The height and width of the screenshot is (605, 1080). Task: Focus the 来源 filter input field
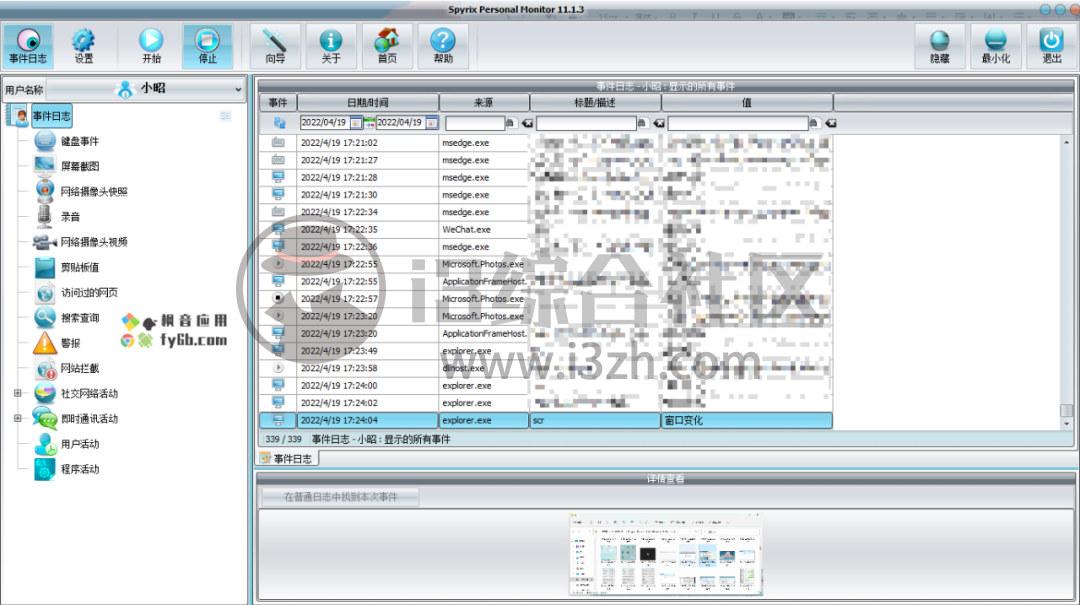475,123
